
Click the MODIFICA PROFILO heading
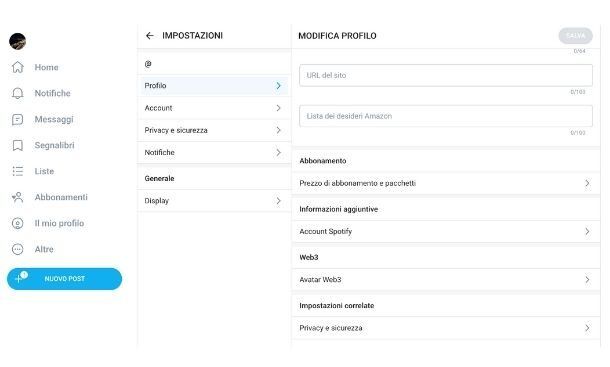coord(337,36)
